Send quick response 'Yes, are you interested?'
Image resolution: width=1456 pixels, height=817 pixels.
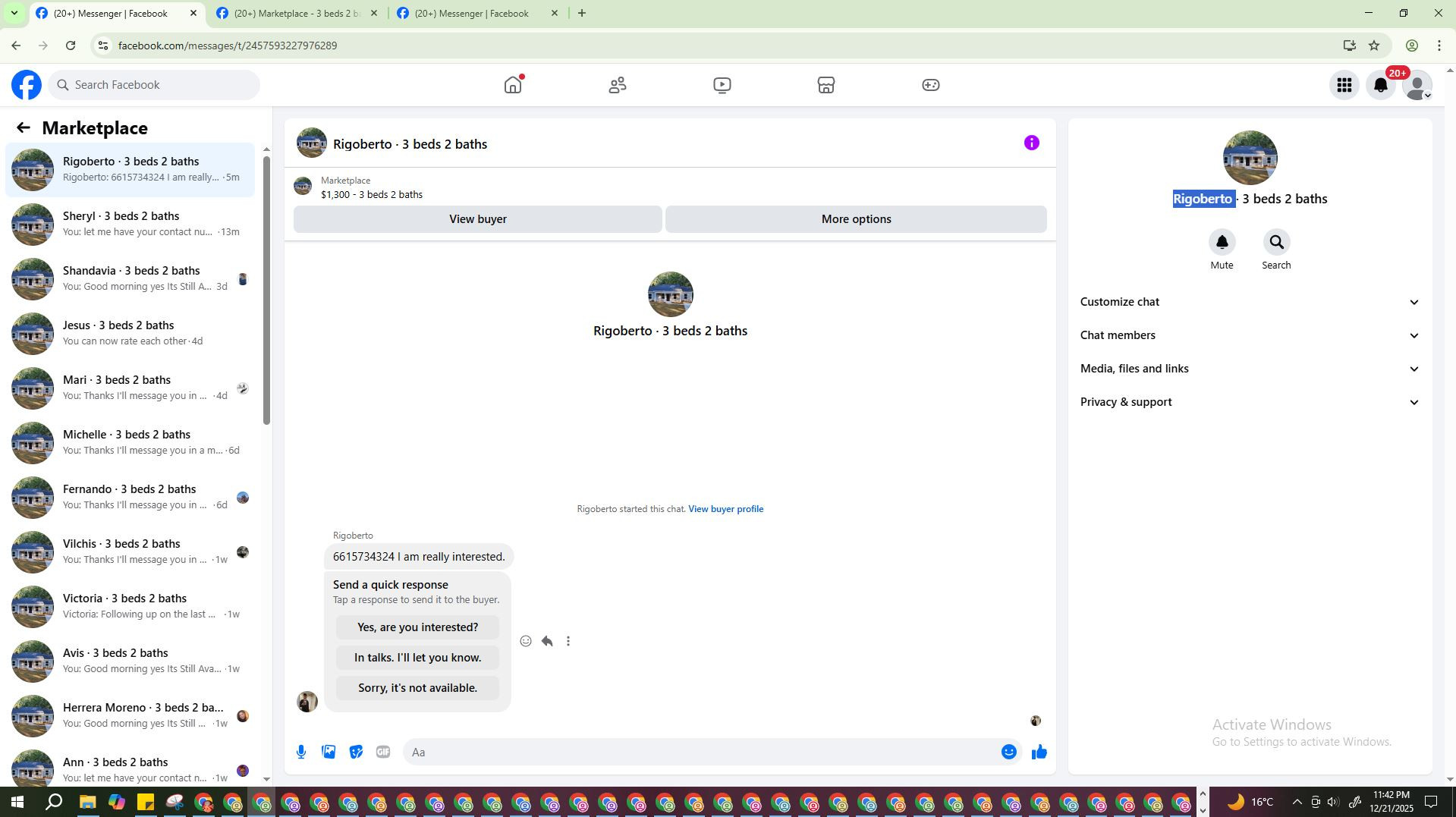(417, 627)
